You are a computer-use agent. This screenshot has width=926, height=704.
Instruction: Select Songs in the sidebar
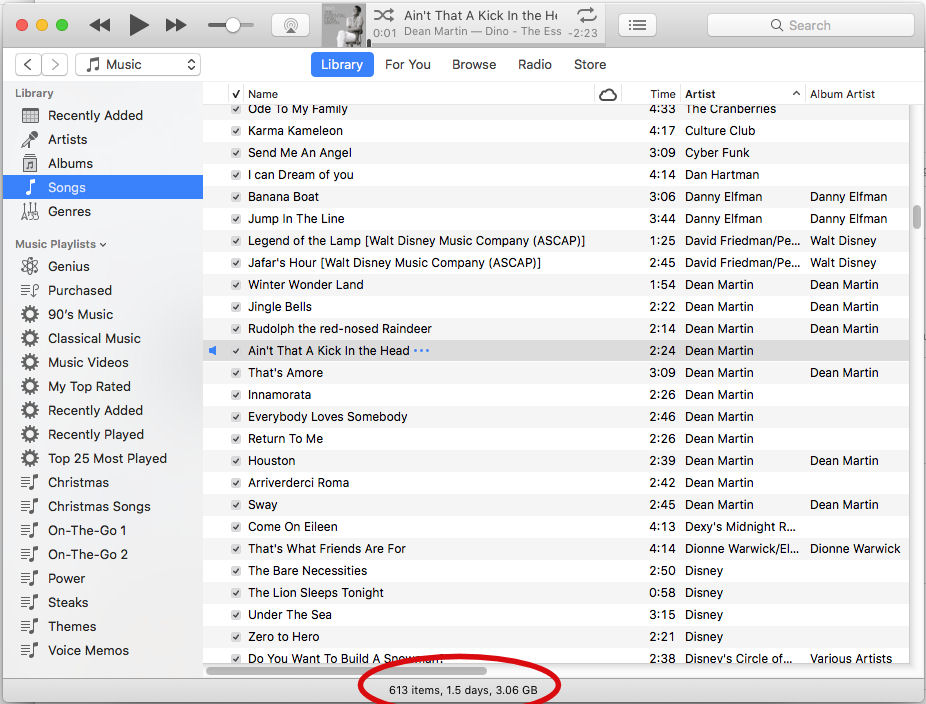(103, 187)
